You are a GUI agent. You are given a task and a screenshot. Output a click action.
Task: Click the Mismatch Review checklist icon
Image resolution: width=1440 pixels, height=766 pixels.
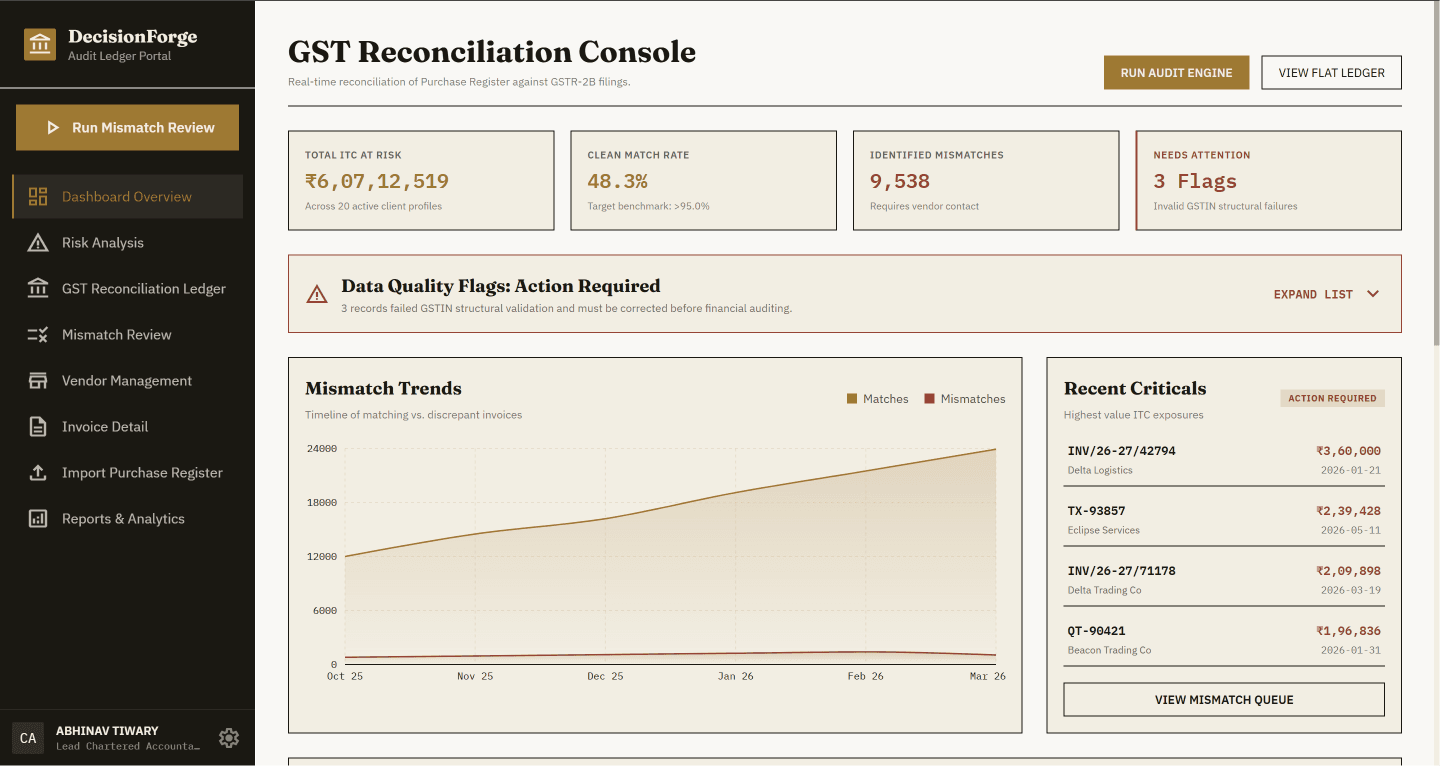(38, 335)
